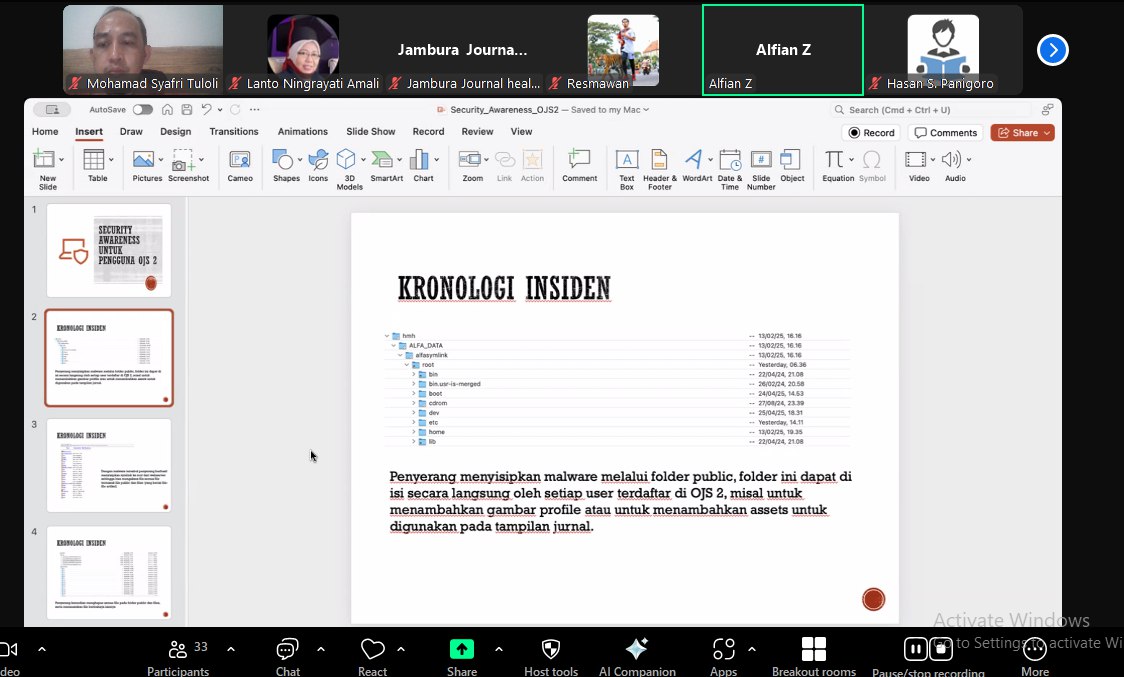Insert a Video
1124x677 pixels.
(918, 166)
